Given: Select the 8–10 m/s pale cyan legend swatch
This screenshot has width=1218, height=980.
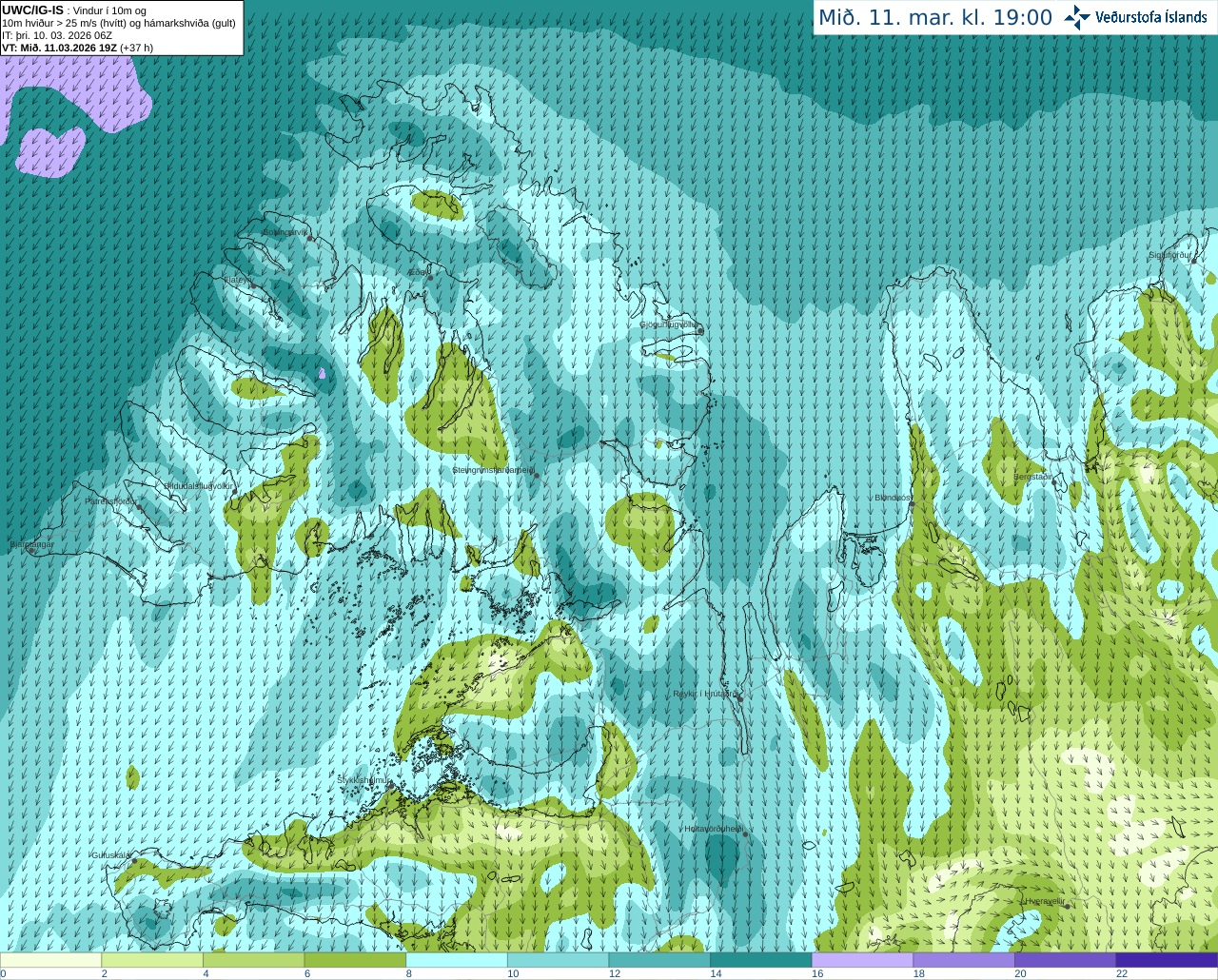Looking at the screenshot, I should (457, 960).
